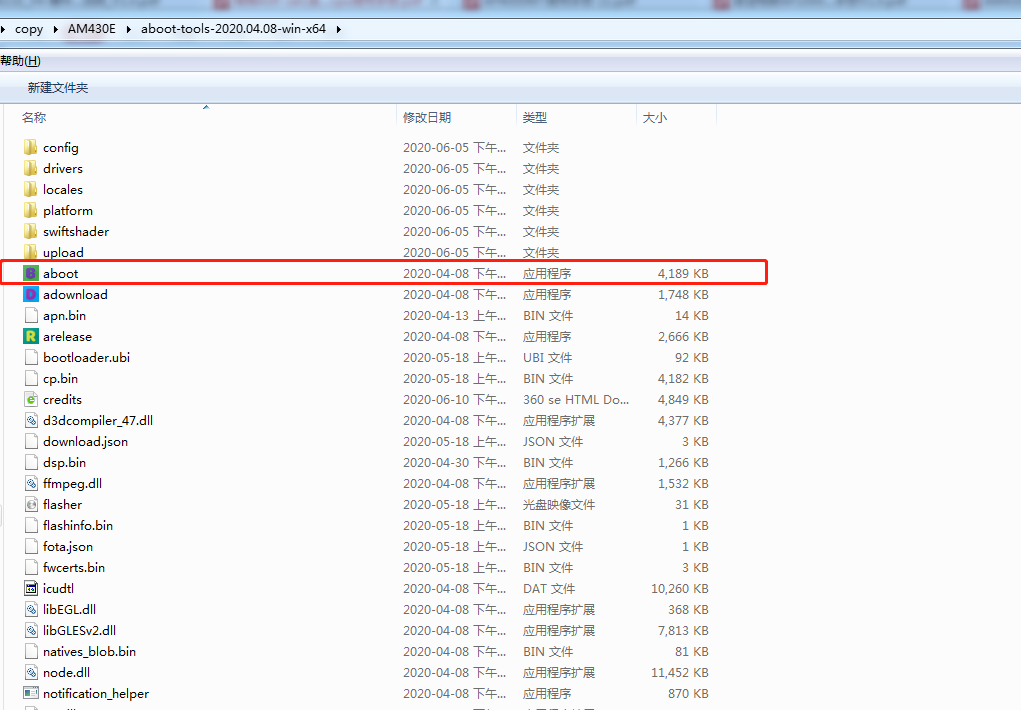Screen dimensions: 1021x710
Task: Sort by the 大小 column header
Action: (x=654, y=117)
